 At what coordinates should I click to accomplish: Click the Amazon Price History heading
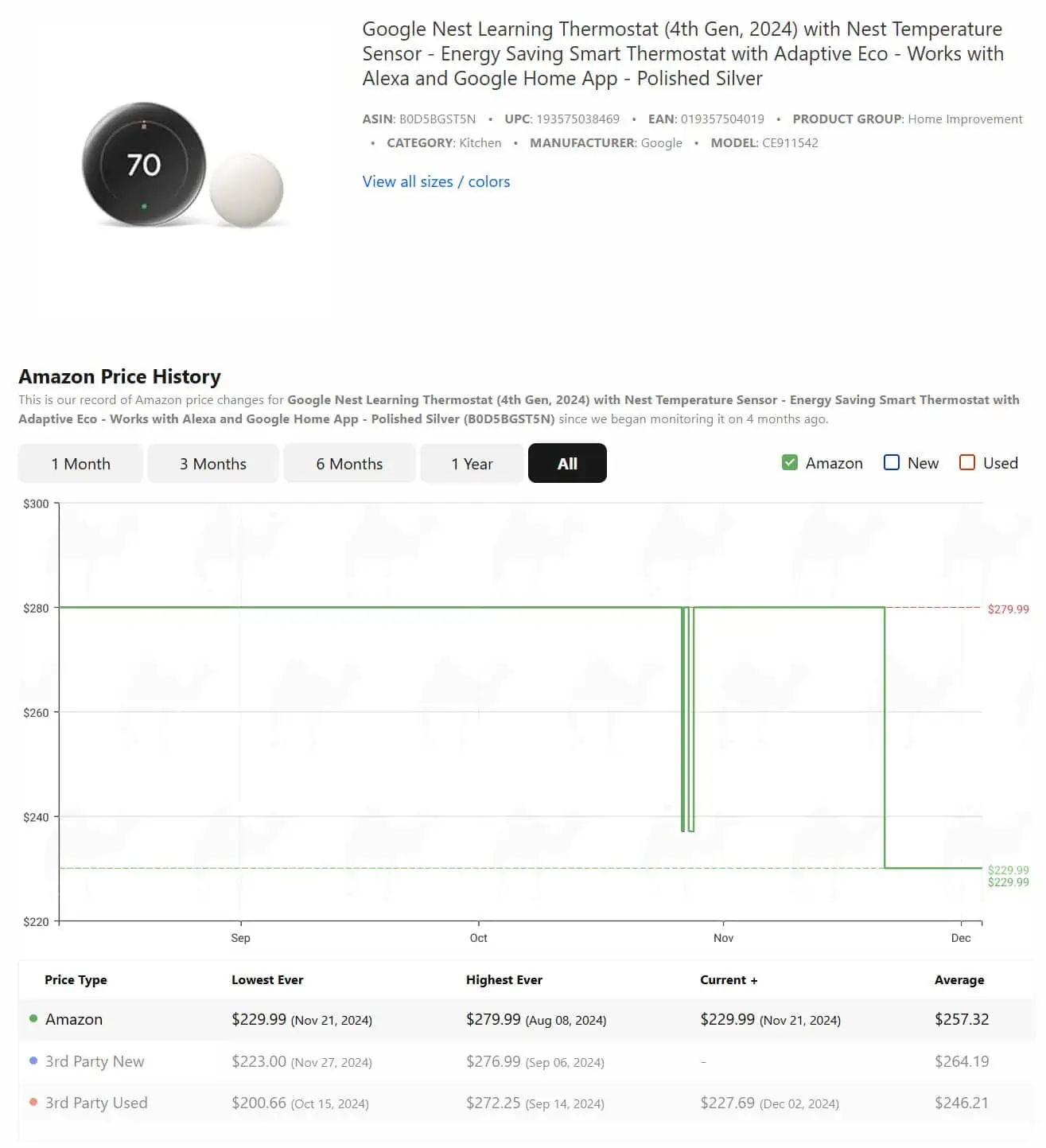pyautogui.click(x=120, y=376)
